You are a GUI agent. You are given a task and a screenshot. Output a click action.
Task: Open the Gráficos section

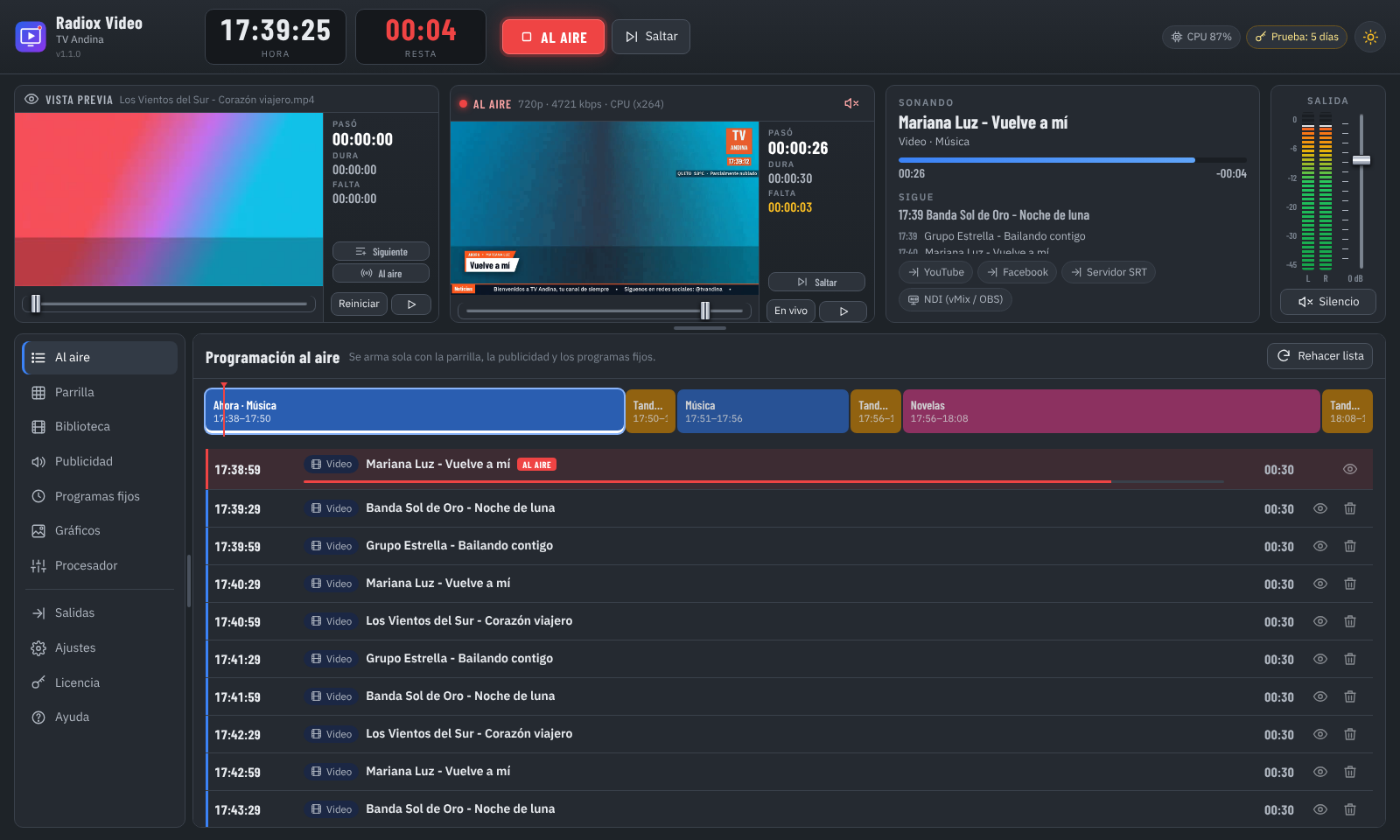tap(100, 531)
